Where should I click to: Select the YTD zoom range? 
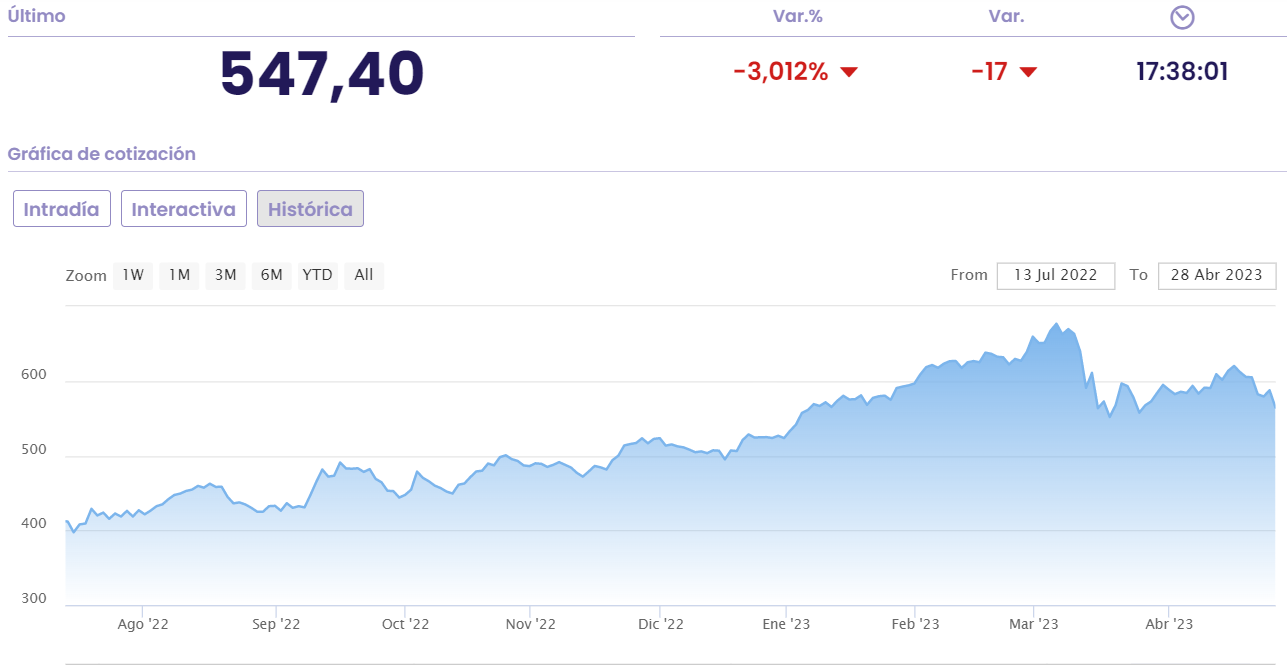click(x=317, y=275)
